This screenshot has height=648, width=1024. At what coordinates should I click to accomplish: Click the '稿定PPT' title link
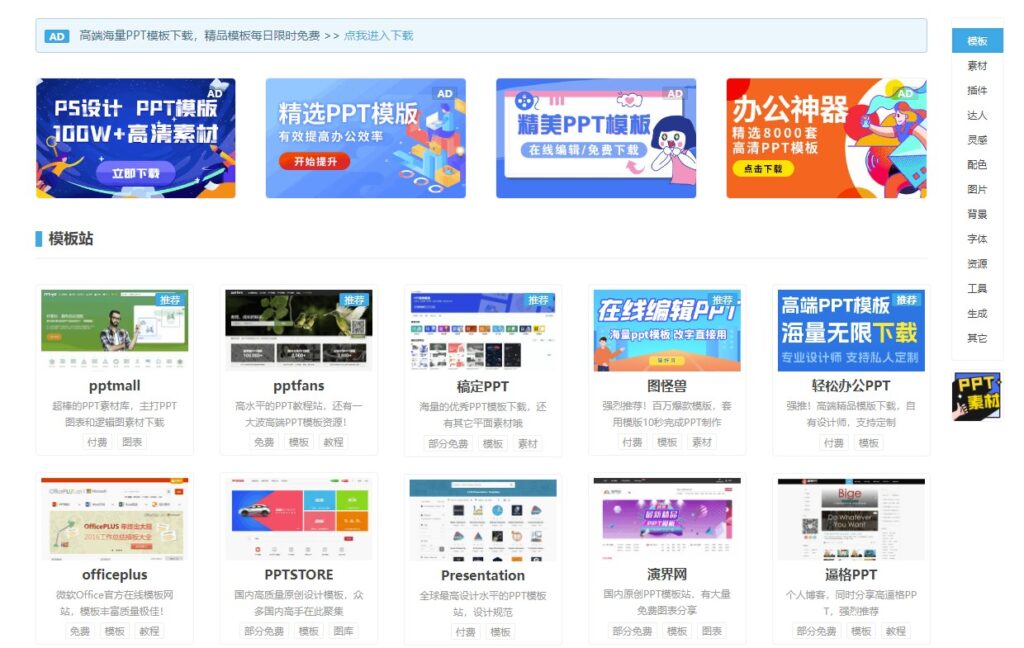pyautogui.click(x=483, y=386)
